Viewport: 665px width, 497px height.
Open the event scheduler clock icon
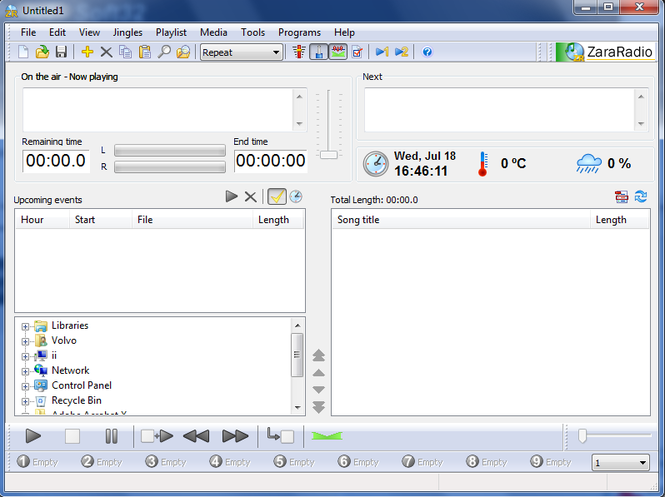tap(296, 196)
